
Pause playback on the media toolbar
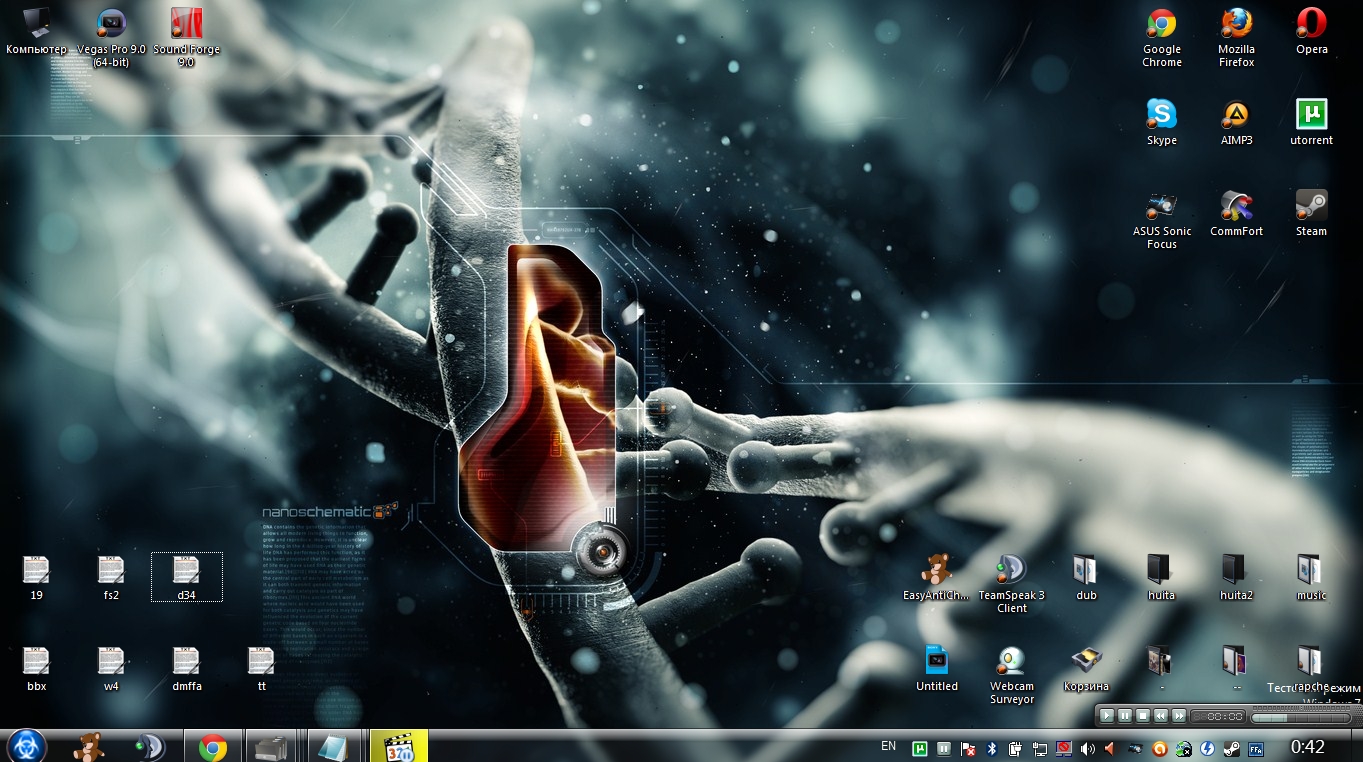[1124, 716]
